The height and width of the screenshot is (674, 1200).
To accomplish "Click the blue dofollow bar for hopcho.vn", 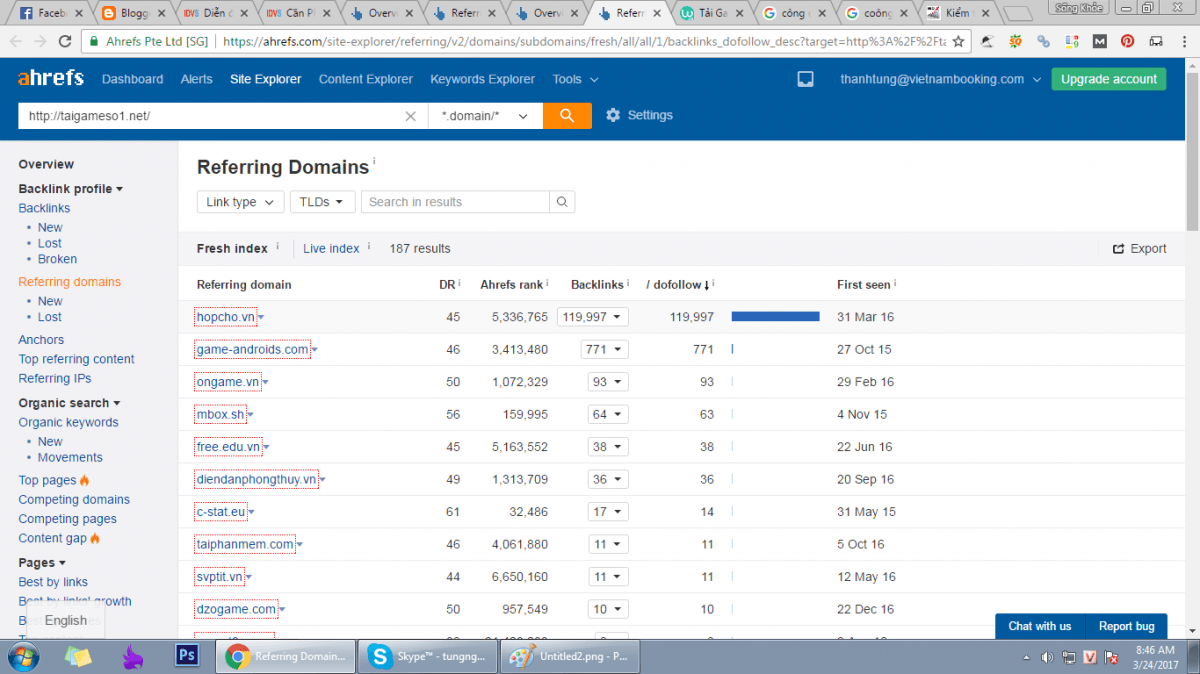I will pos(775,316).
